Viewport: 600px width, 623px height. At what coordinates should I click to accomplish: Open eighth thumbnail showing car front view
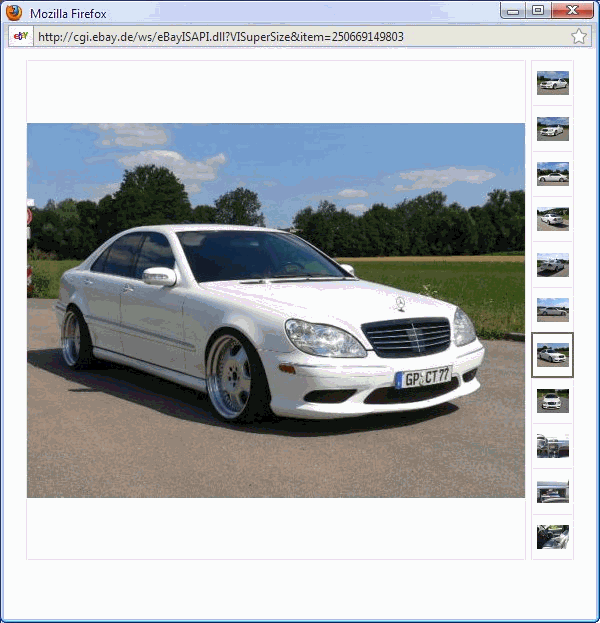point(553,400)
